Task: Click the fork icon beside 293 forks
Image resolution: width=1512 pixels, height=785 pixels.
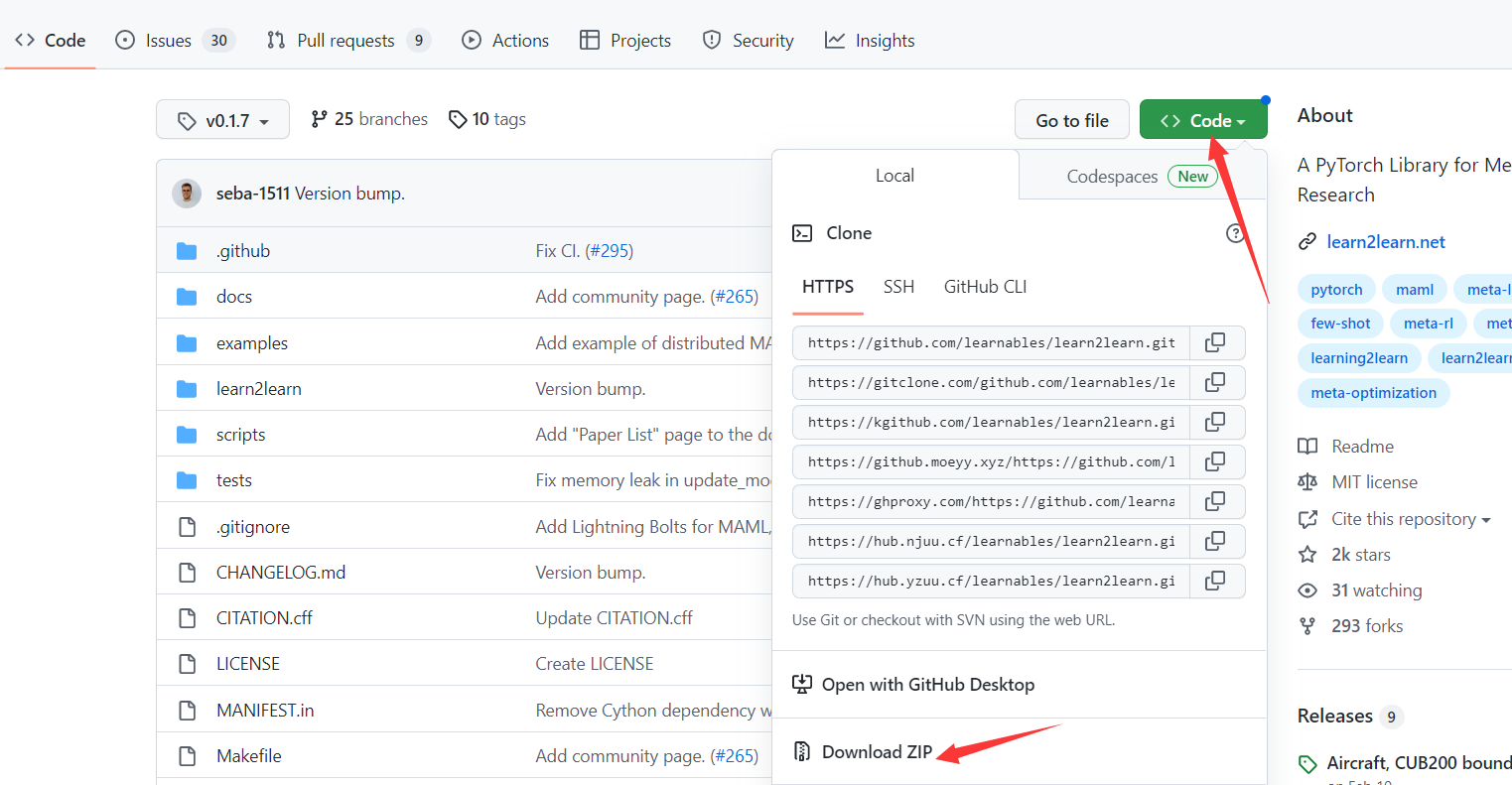Action: tap(1307, 626)
